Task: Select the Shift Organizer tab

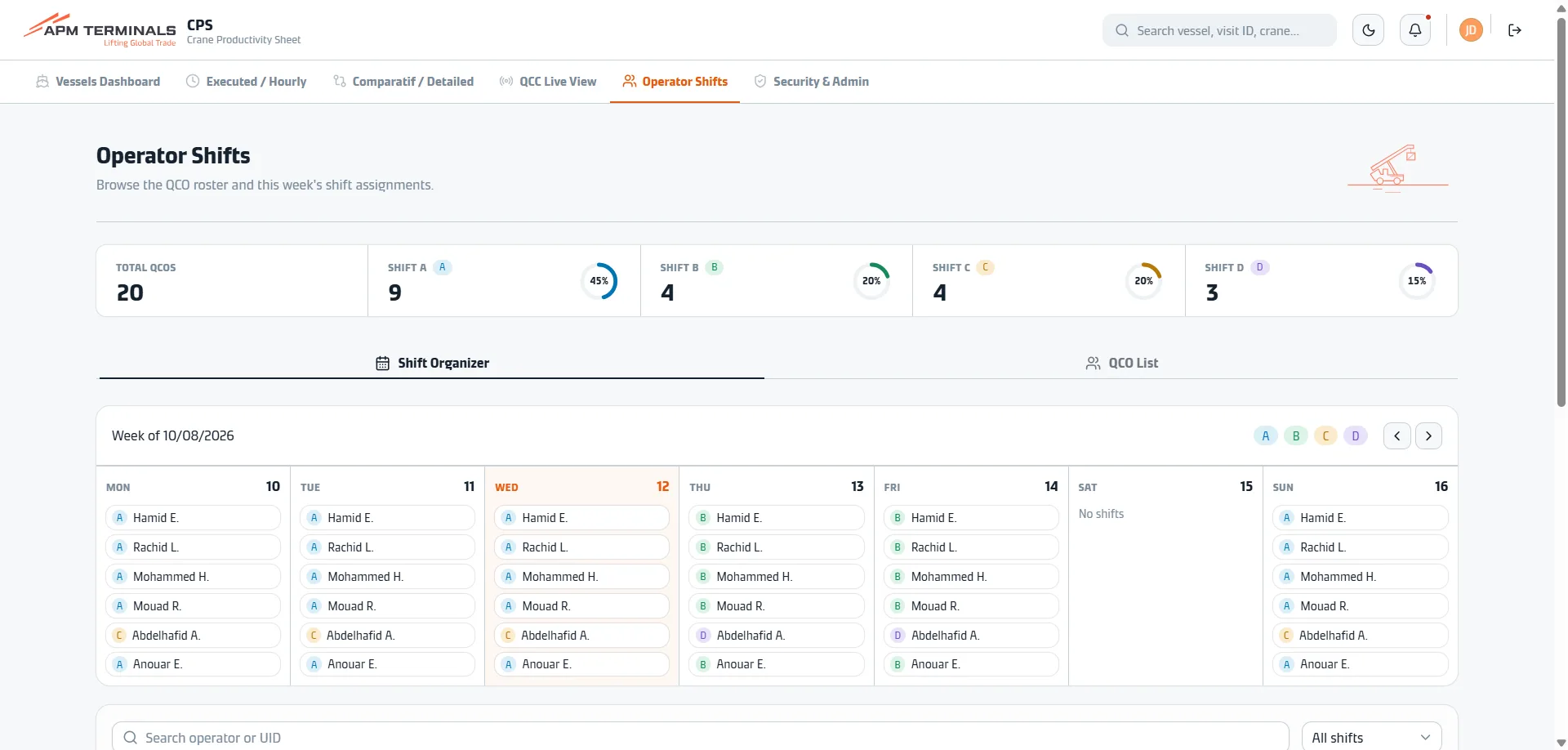Action: tap(432, 363)
